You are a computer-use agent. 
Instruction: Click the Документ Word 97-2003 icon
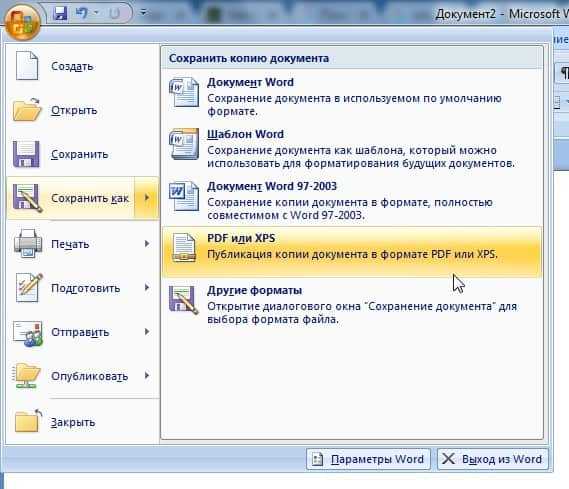(x=184, y=196)
